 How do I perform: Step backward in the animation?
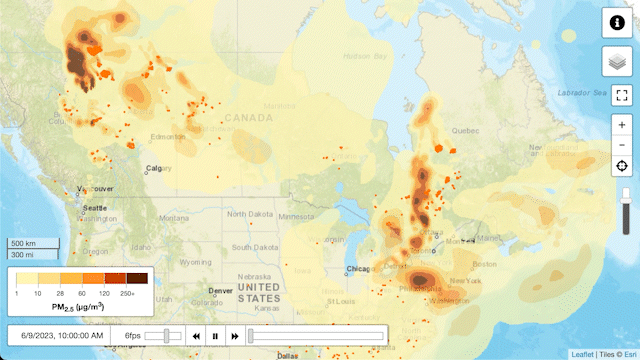pos(196,336)
